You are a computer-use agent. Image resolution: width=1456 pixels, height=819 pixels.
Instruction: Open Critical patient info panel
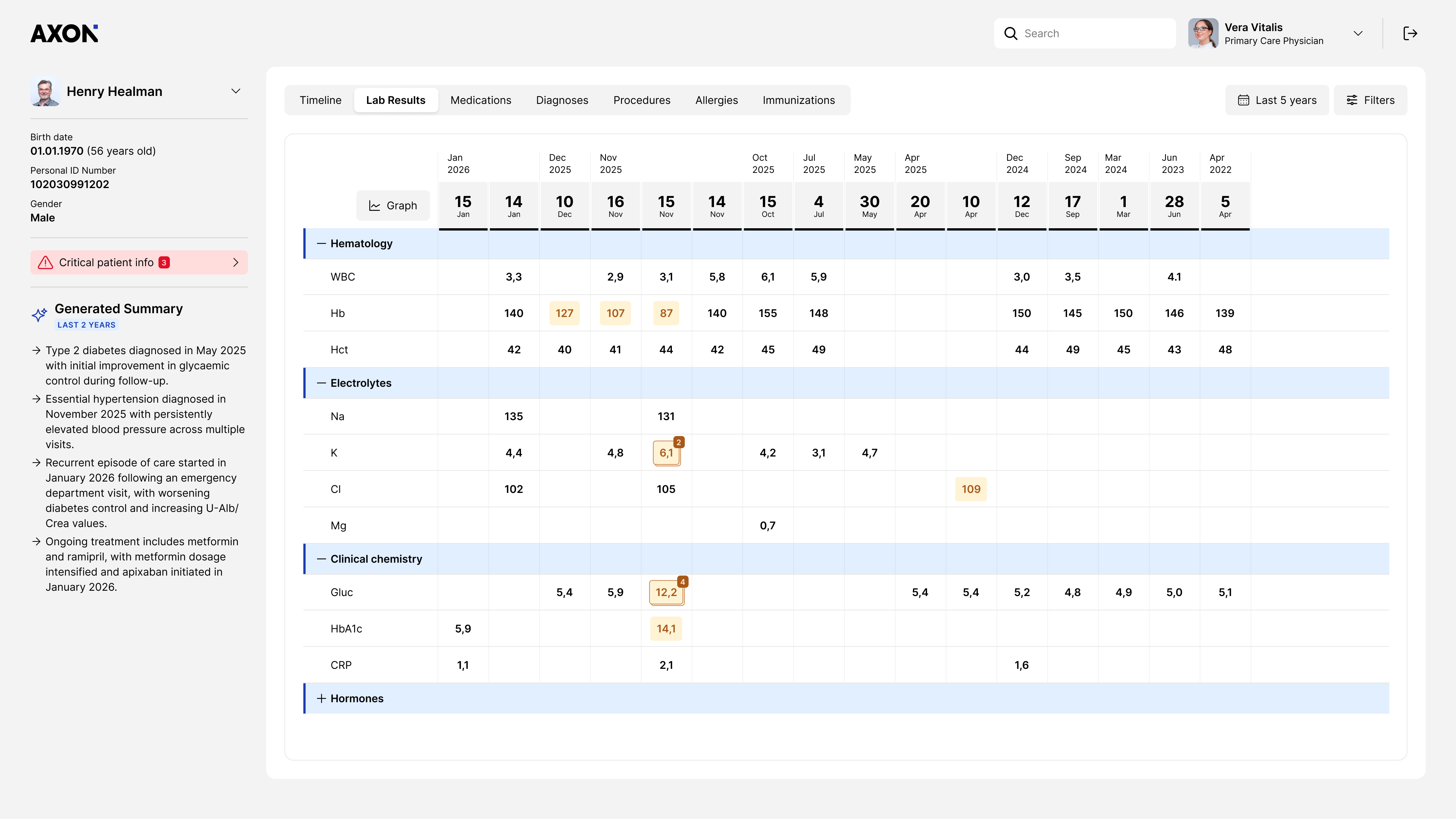(139, 262)
